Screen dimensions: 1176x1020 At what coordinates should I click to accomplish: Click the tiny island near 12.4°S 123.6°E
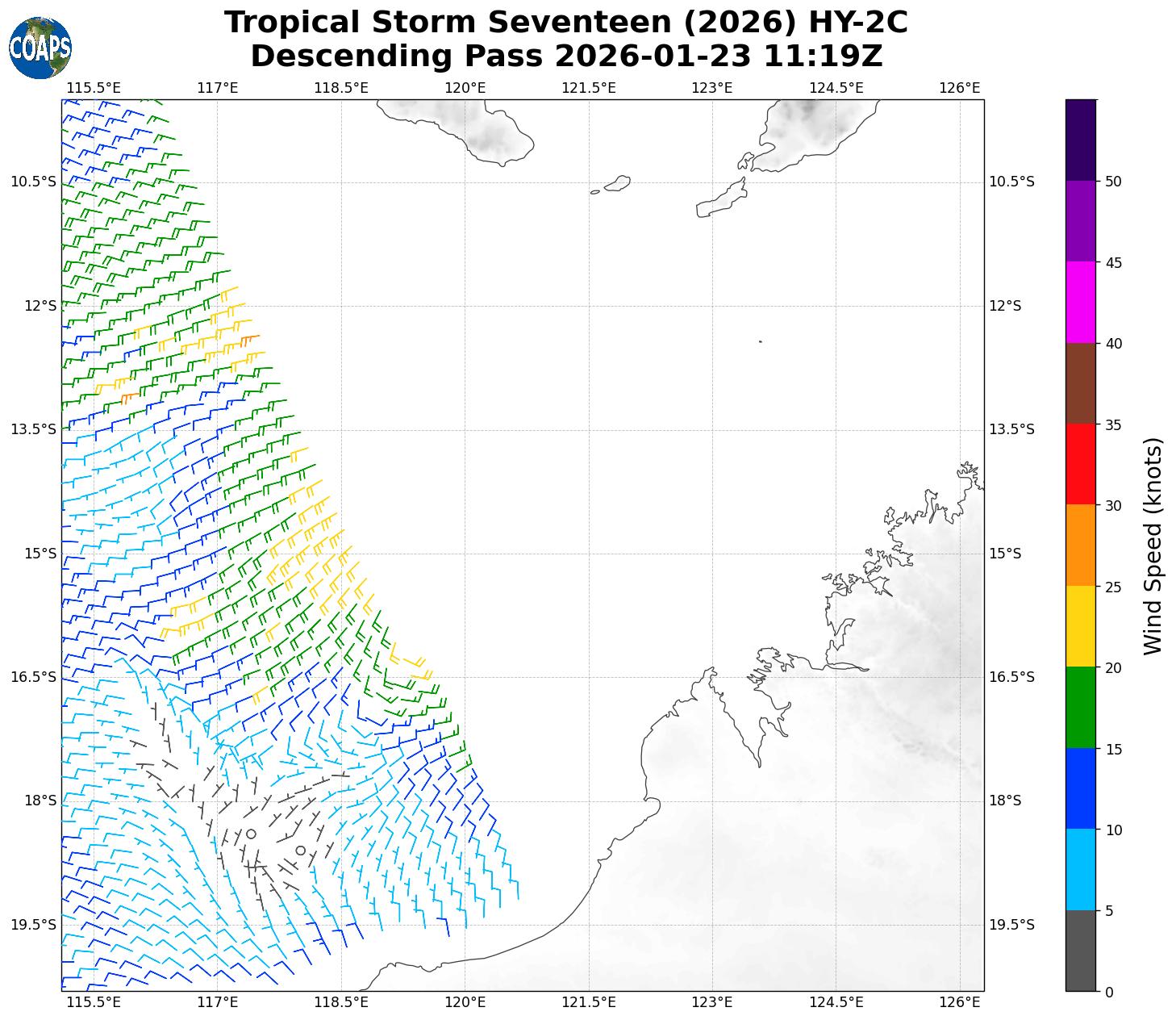pos(760,341)
